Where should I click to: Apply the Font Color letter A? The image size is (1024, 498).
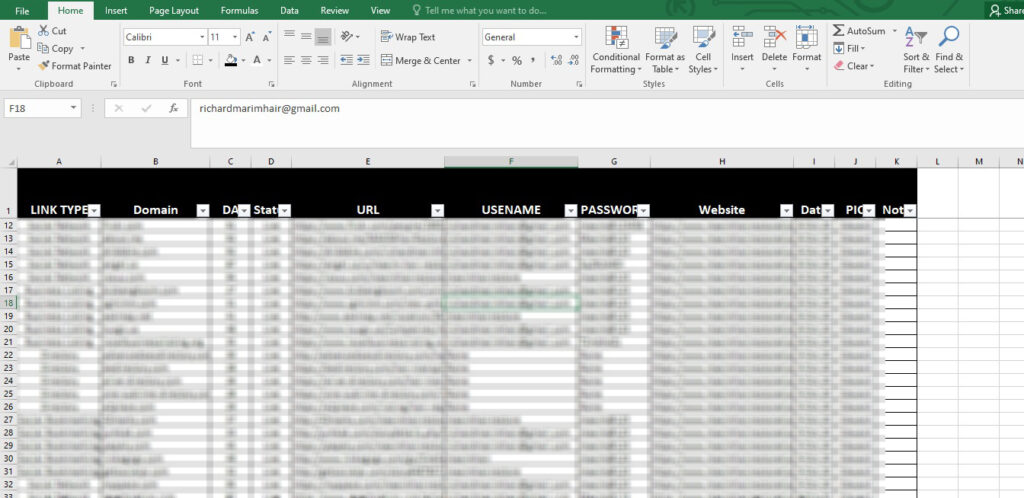(x=257, y=60)
